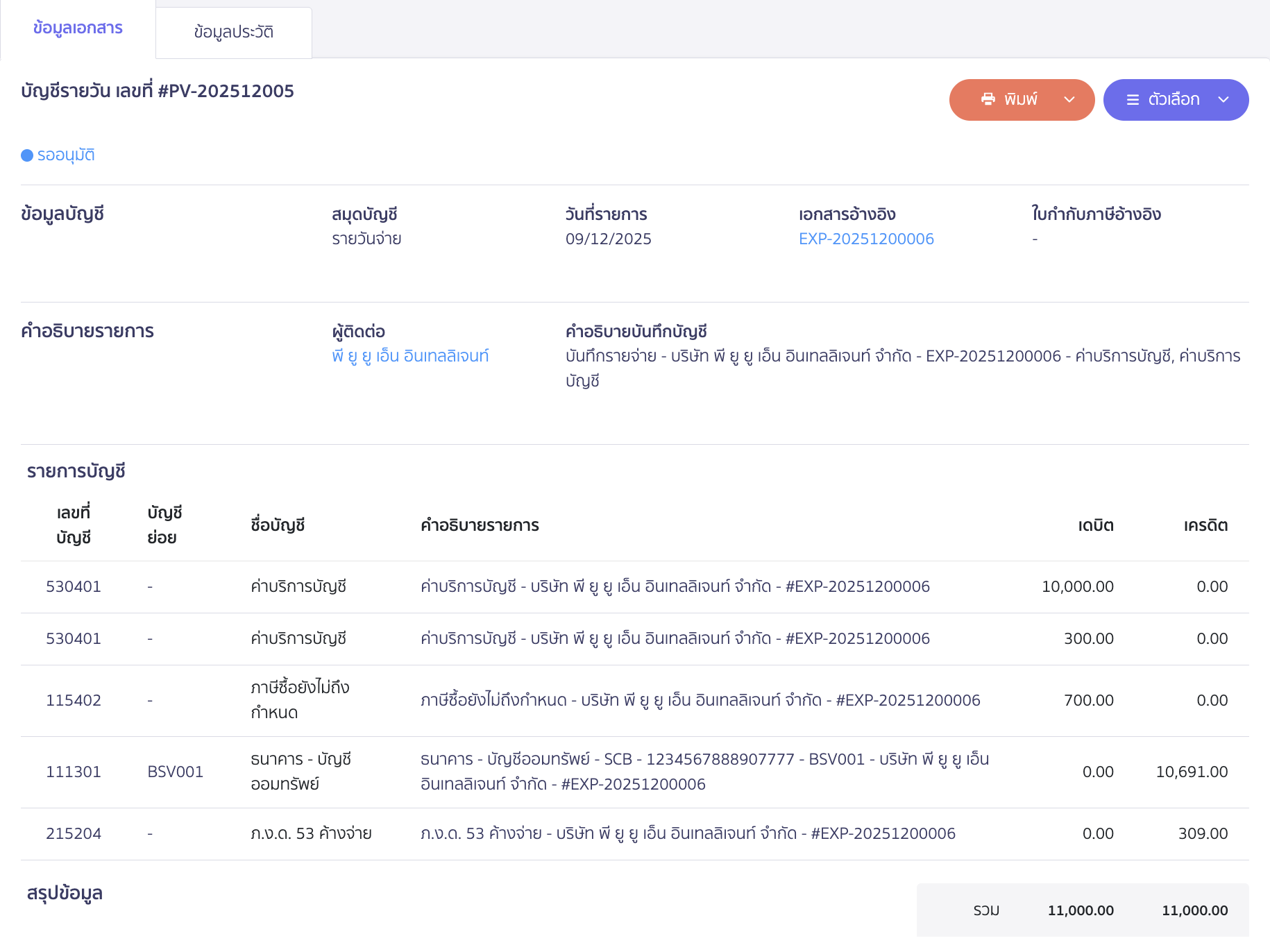Click the blue รออนุมัติ status dot
Viewport: 1270px width, 952px height.
click(27, 155)
